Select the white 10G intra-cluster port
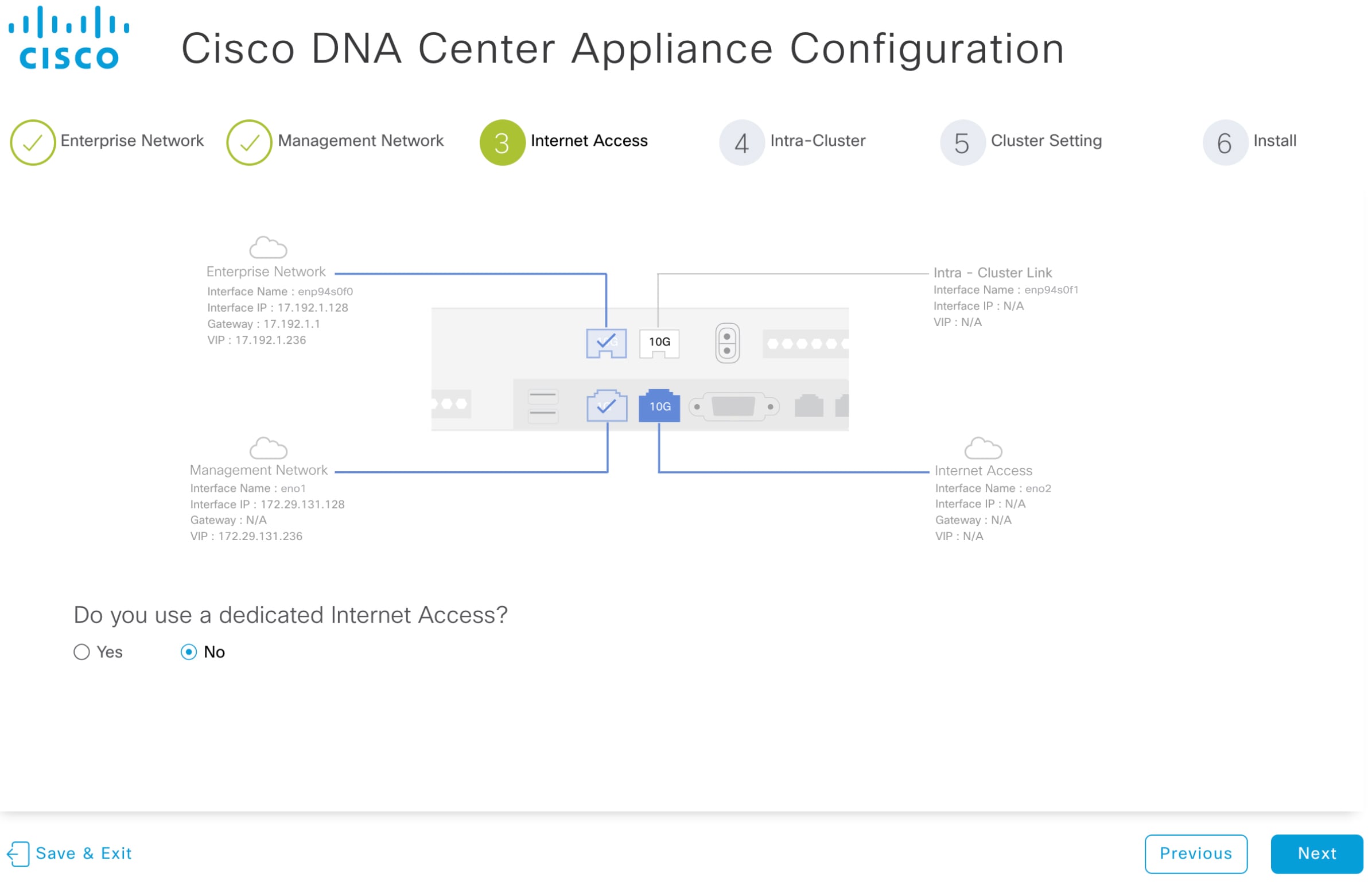The width and height of the screenshot is (1372, 885). coord(659,343)
